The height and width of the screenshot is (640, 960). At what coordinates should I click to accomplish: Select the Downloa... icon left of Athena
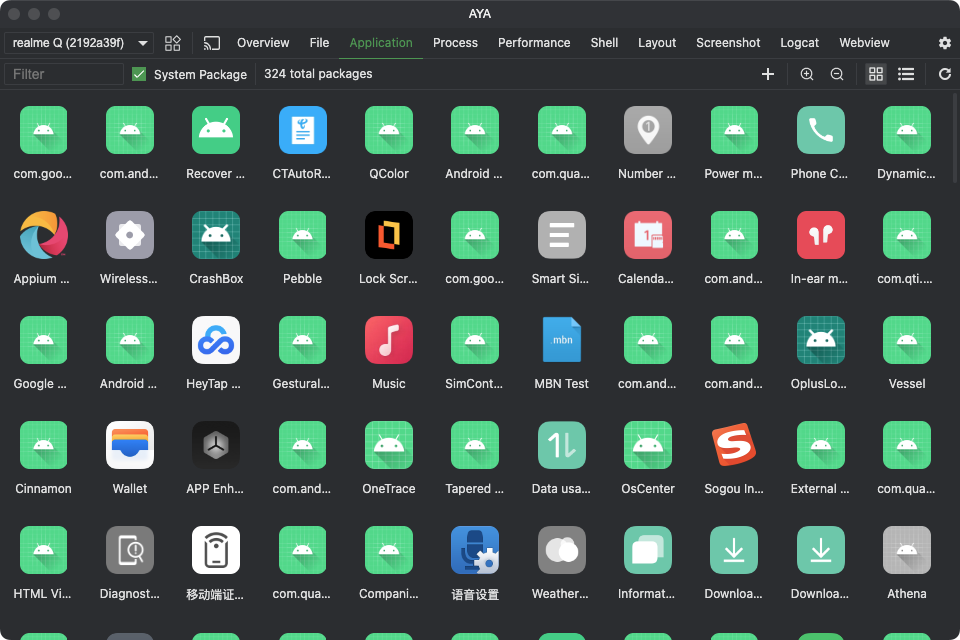[820, 550]
